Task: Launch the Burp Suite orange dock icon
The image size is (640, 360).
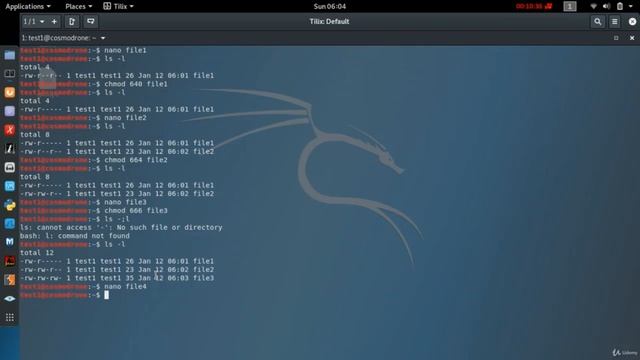Action: (10, 92)
